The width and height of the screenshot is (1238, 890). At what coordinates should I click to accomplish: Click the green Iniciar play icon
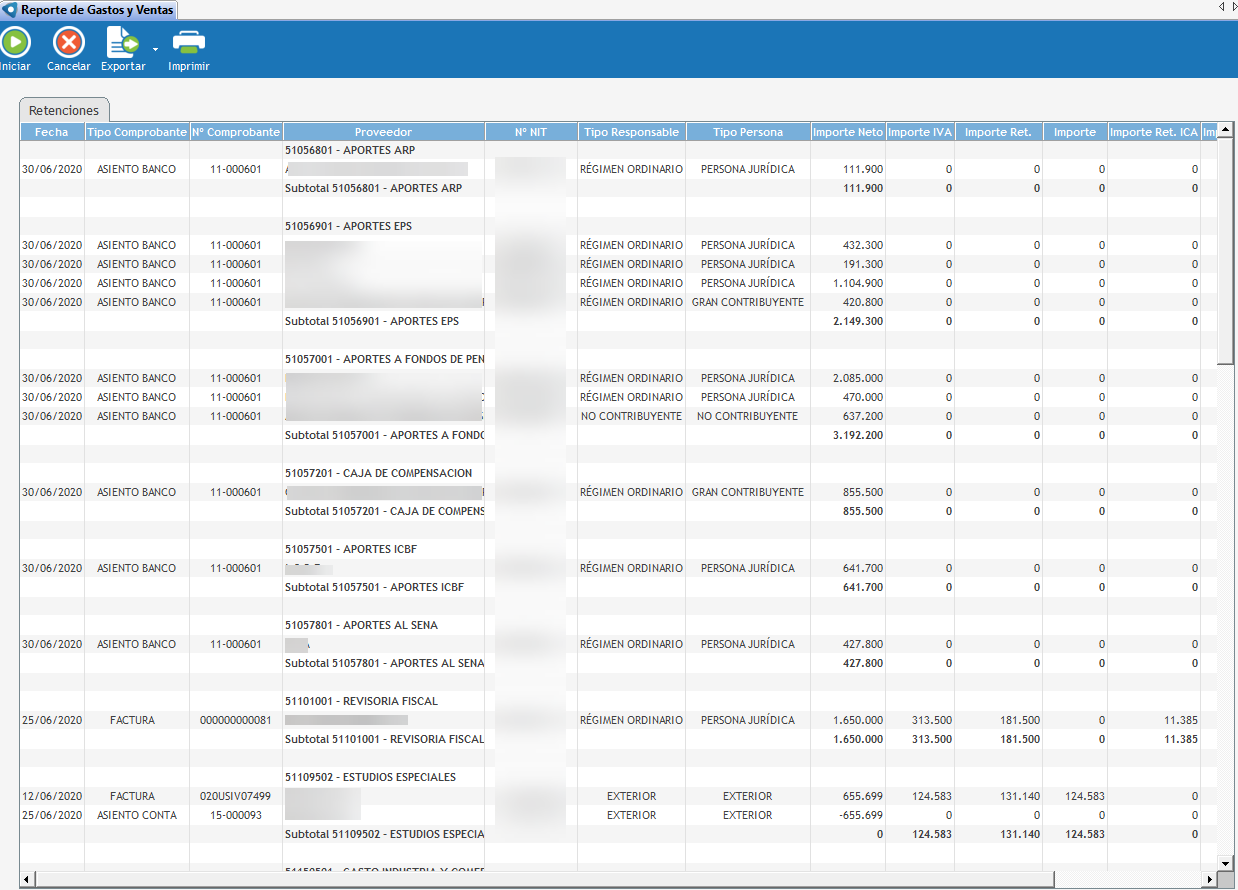pos(15,42)
